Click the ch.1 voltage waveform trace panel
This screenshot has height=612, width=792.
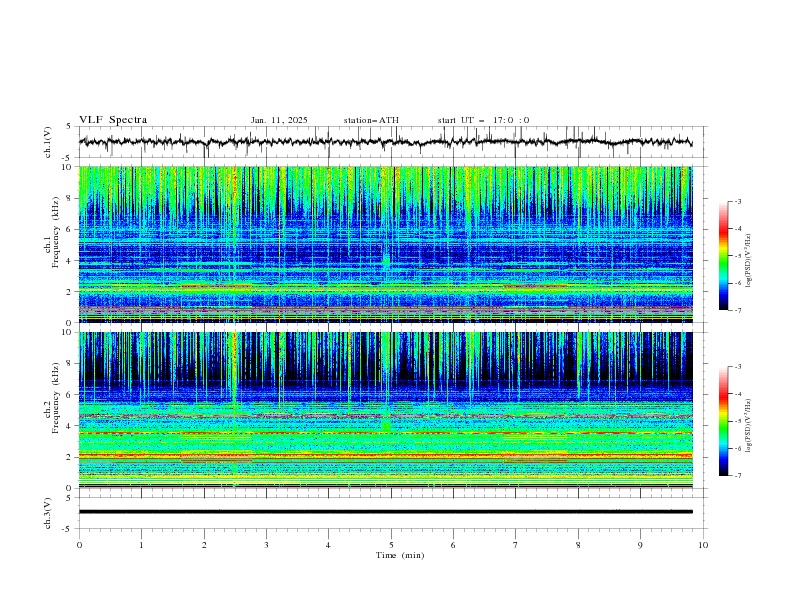[x=393, y=142]
